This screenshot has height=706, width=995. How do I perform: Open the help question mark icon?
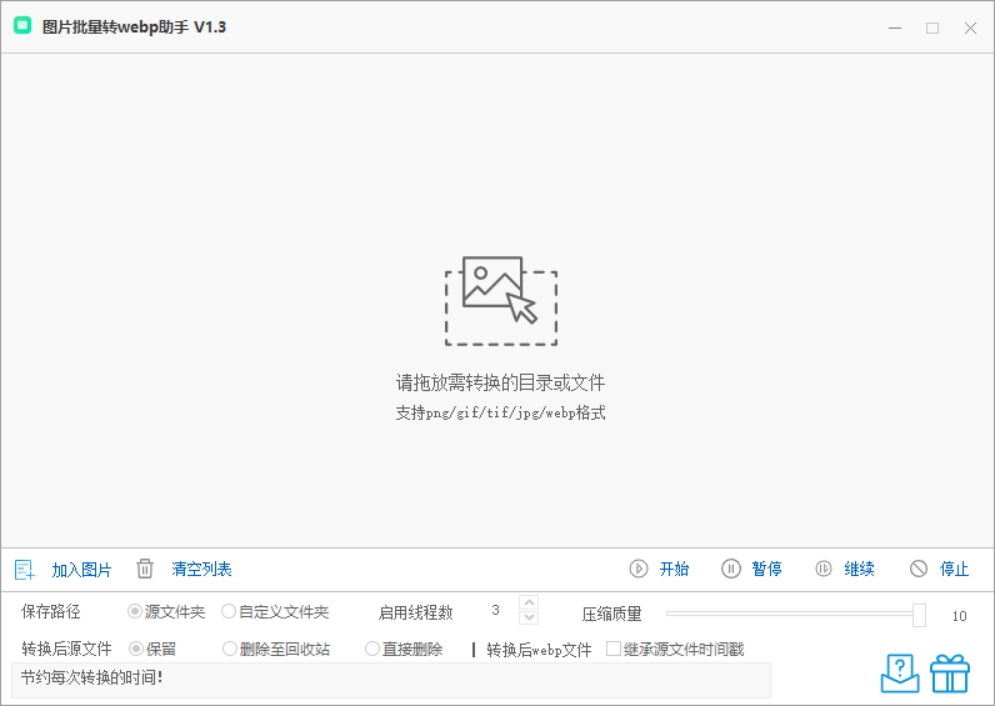(x=900, y=674)
